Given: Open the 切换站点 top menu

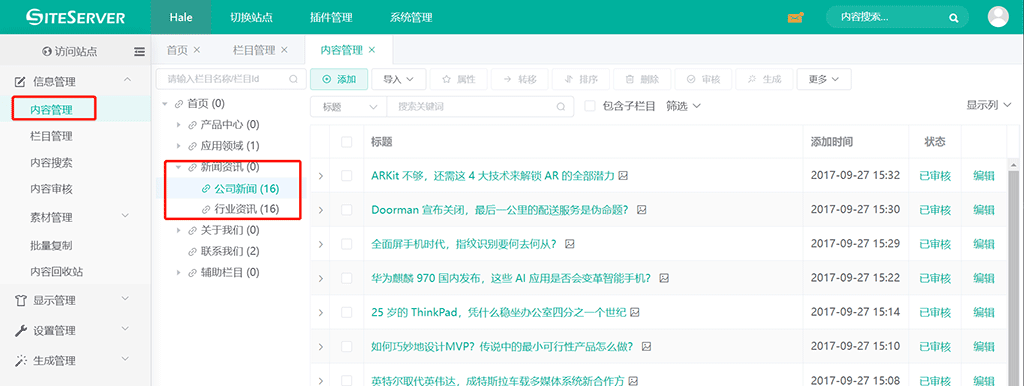Looking at the screenshot, I should coord(251,18).
